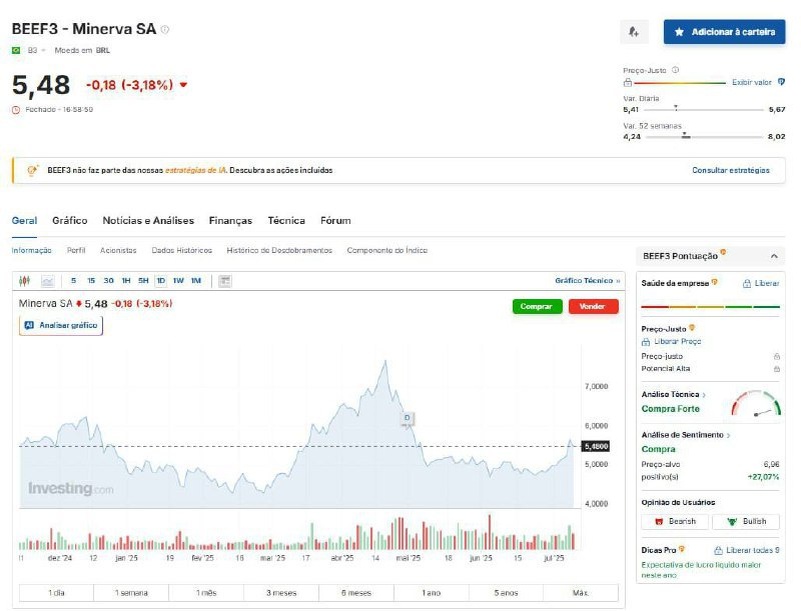Click the info icon beside Minerva SA title
Screen dimensions: 801x611
point(165,30)
